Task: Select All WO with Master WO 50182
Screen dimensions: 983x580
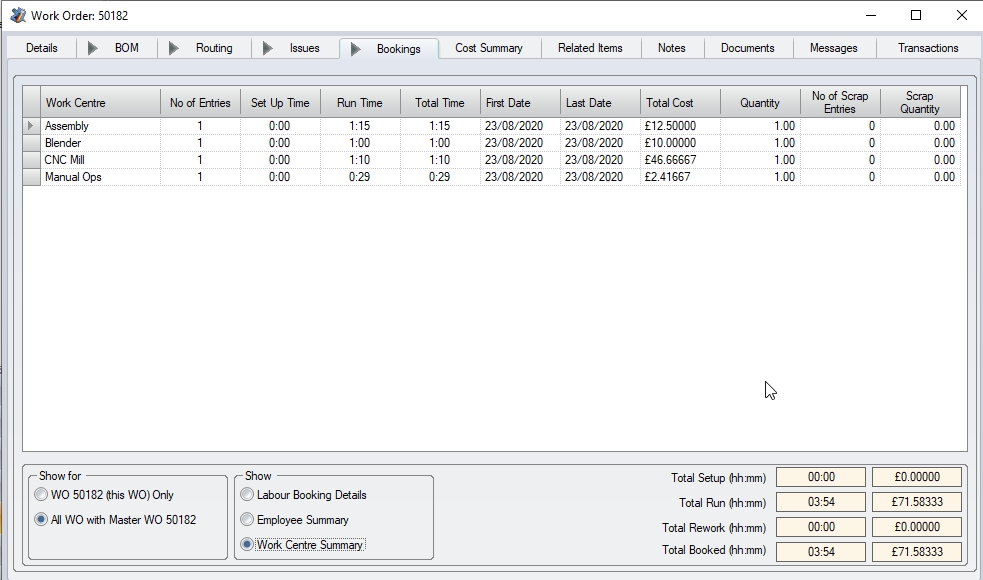Action: (41, 520)
